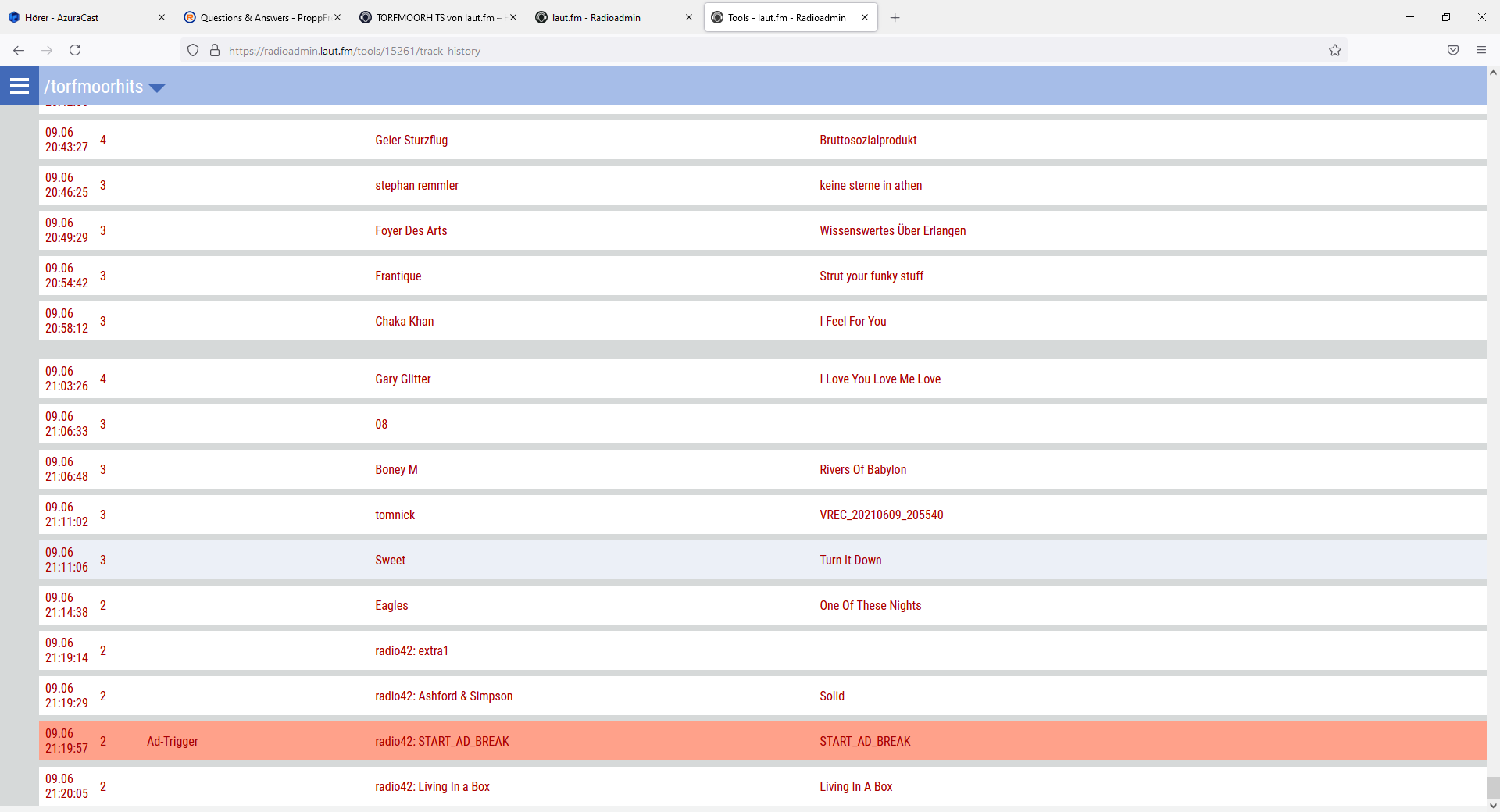Click artist Geier Sturzflug

click(411, 141)
